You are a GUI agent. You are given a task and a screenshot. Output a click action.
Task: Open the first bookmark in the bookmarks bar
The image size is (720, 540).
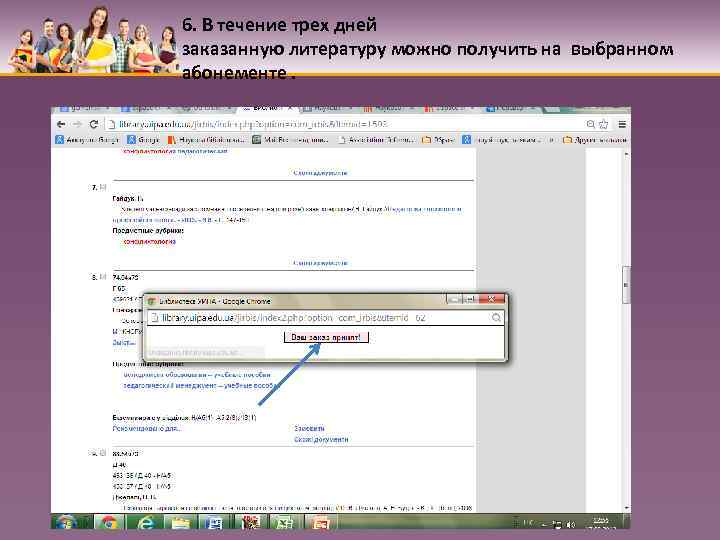point(87,140)
